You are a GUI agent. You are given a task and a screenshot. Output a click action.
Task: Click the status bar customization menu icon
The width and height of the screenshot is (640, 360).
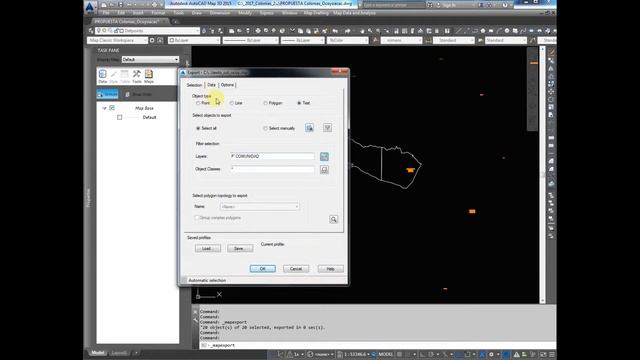pos(552,354)
